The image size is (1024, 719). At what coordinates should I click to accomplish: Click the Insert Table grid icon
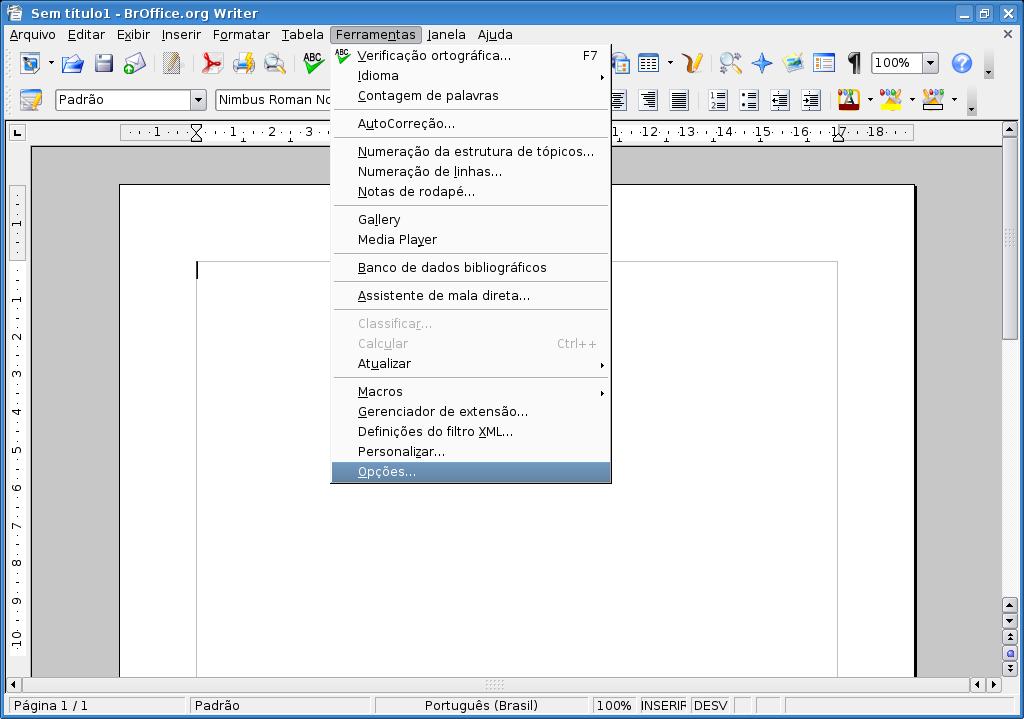[x=648, y=63]
